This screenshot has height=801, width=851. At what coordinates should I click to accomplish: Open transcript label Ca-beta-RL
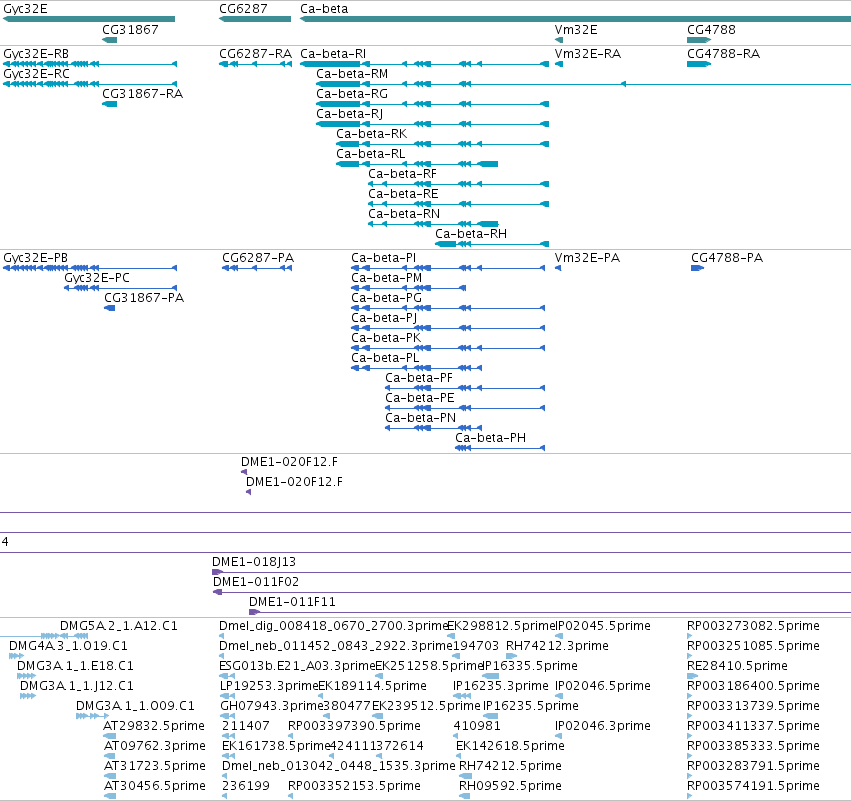coord(371,154)
